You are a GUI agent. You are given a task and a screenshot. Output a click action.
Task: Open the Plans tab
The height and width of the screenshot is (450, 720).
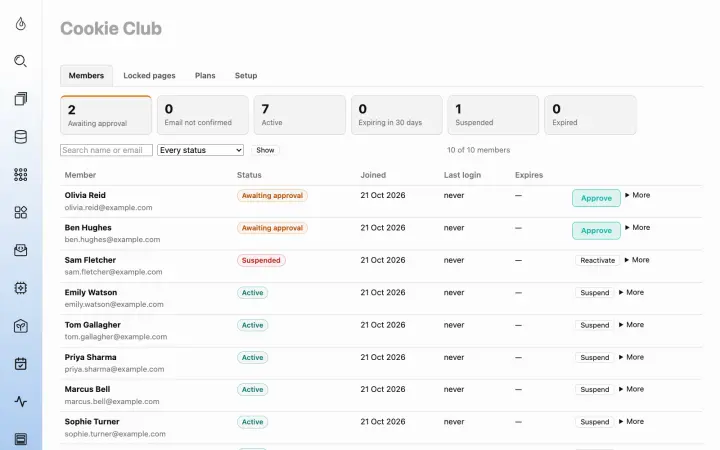point(205,75)
